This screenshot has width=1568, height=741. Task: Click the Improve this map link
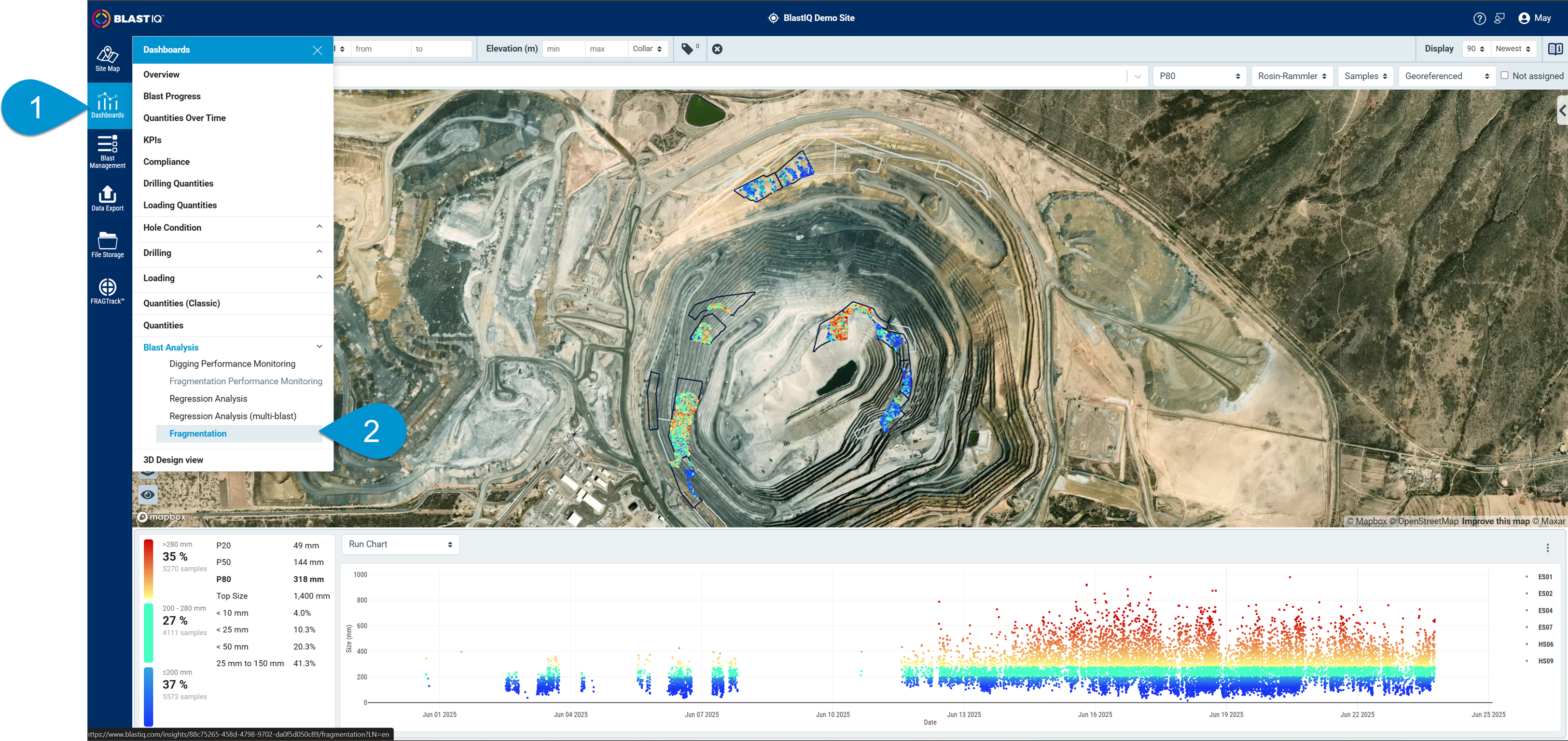pos(1496,521)
